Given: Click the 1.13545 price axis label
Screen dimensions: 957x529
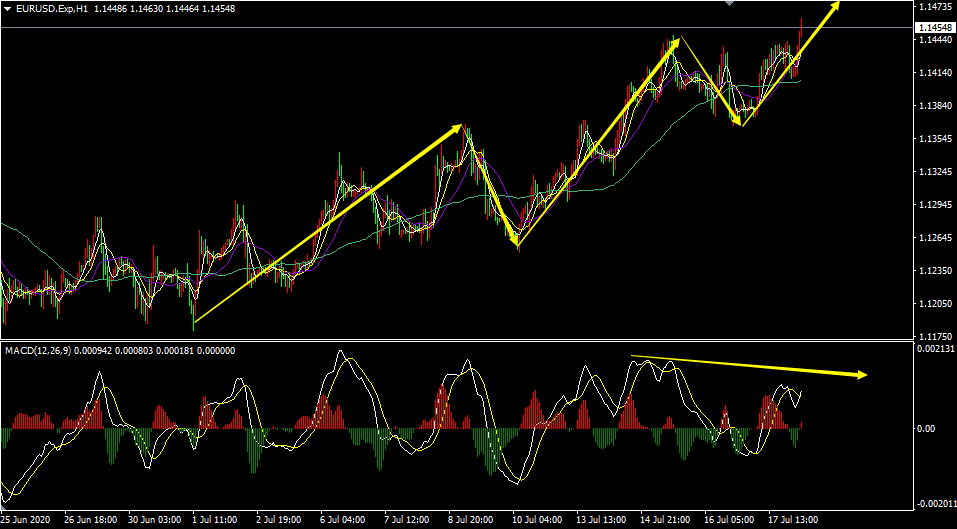Looking at the screenshot, I should [x=937, y=138].
